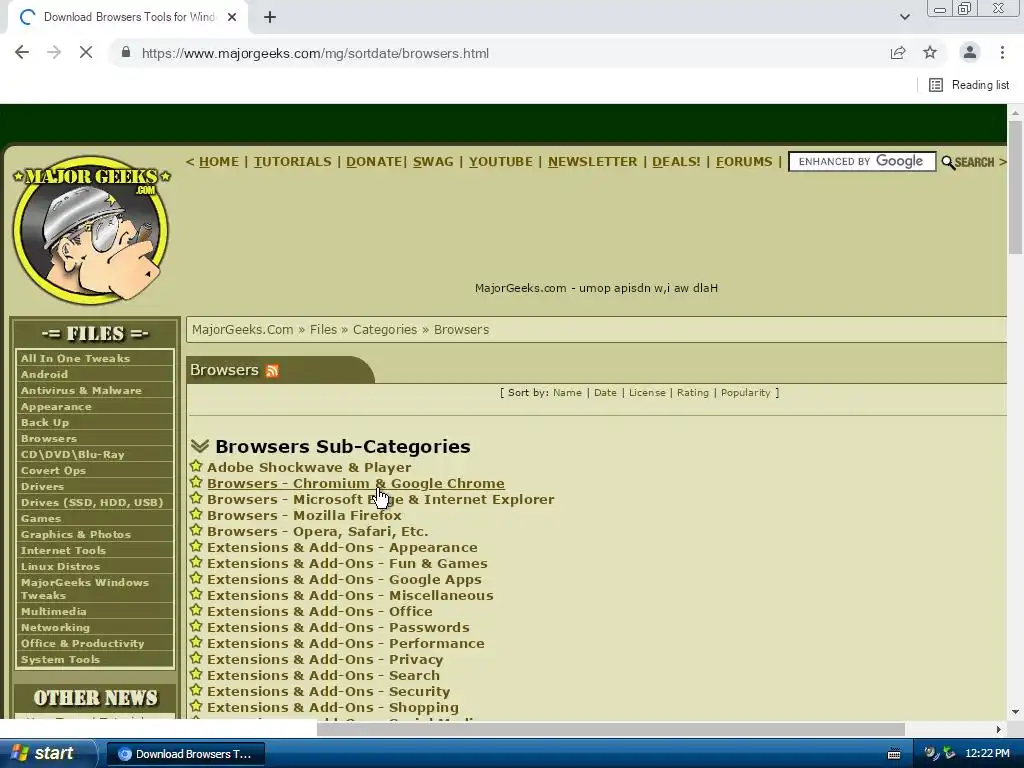
Task: Click the browser back arrow
Action: coord(22,53)
